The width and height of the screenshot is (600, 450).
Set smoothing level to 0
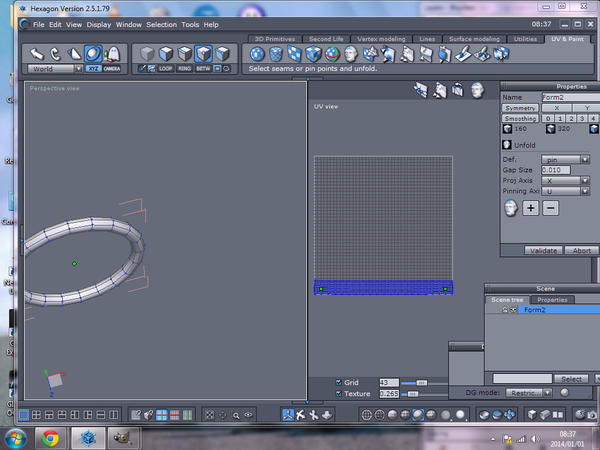(548, 119)
